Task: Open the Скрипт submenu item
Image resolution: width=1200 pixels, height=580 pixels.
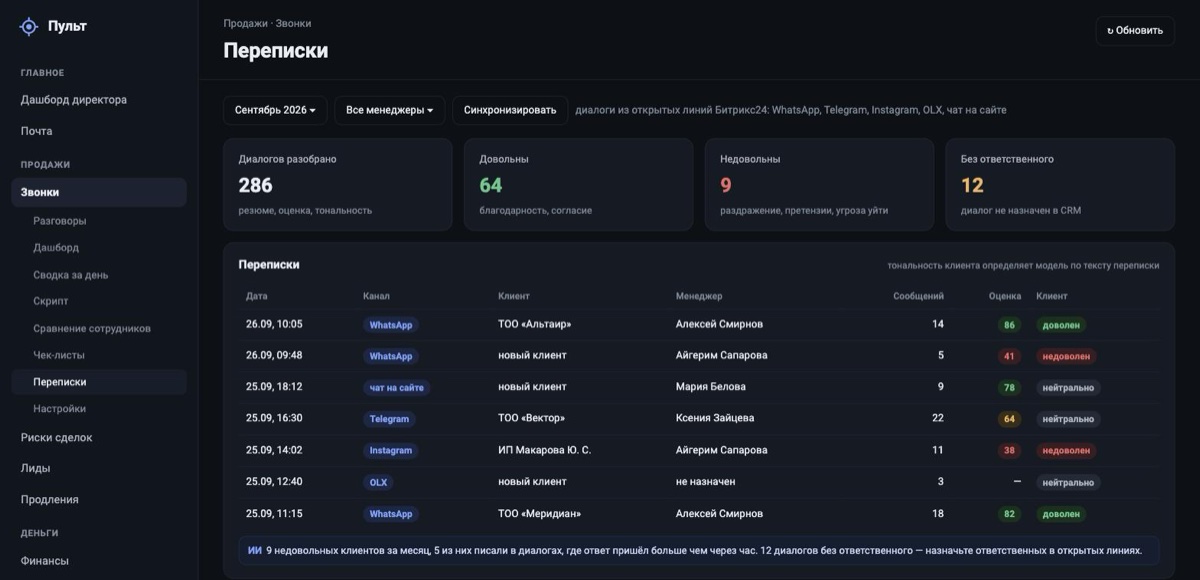Action: pyautogui.click(x=51, y=301)
